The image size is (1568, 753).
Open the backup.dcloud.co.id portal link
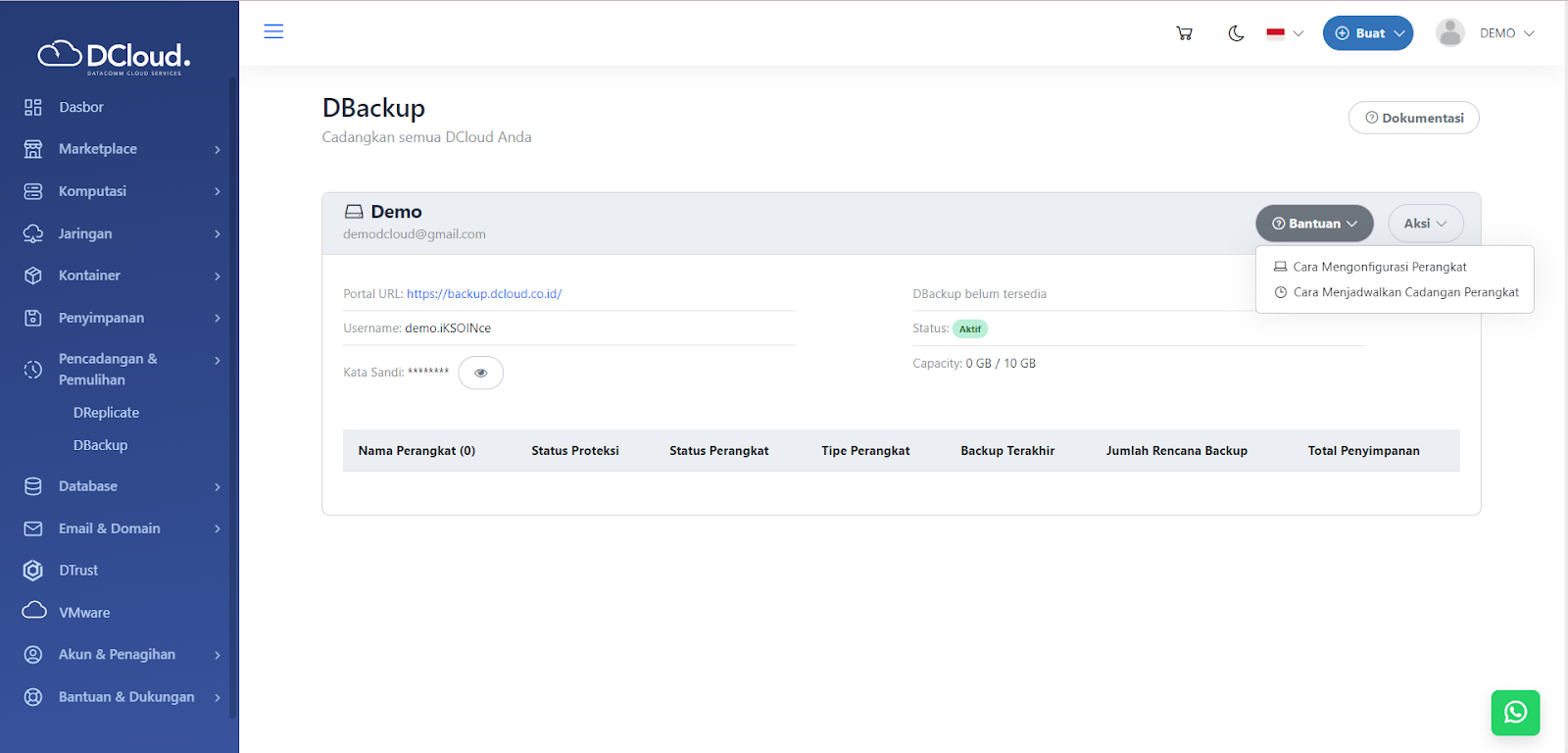tap(484, 294)
